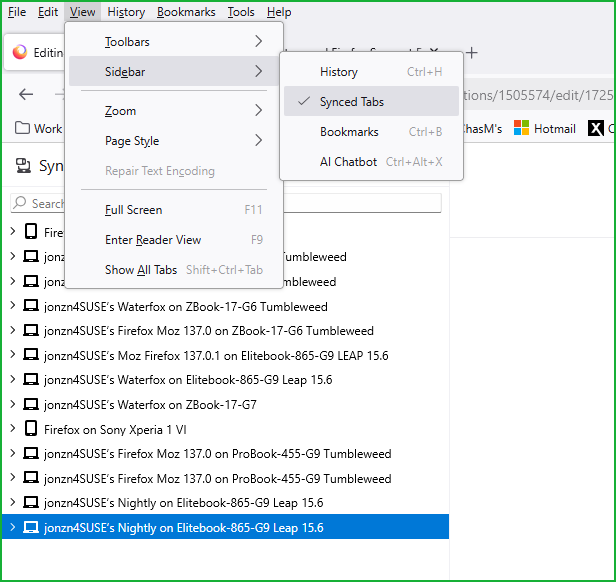Open the Hotmail bookmark

point(544,128)
